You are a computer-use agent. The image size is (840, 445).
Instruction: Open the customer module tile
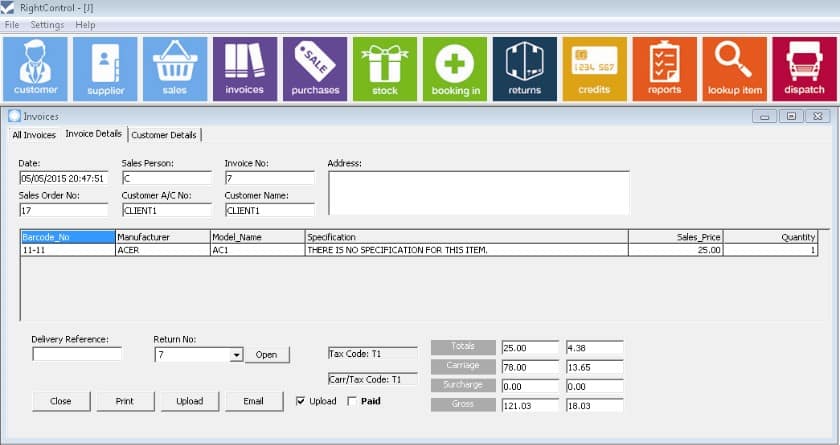(35, 69)
